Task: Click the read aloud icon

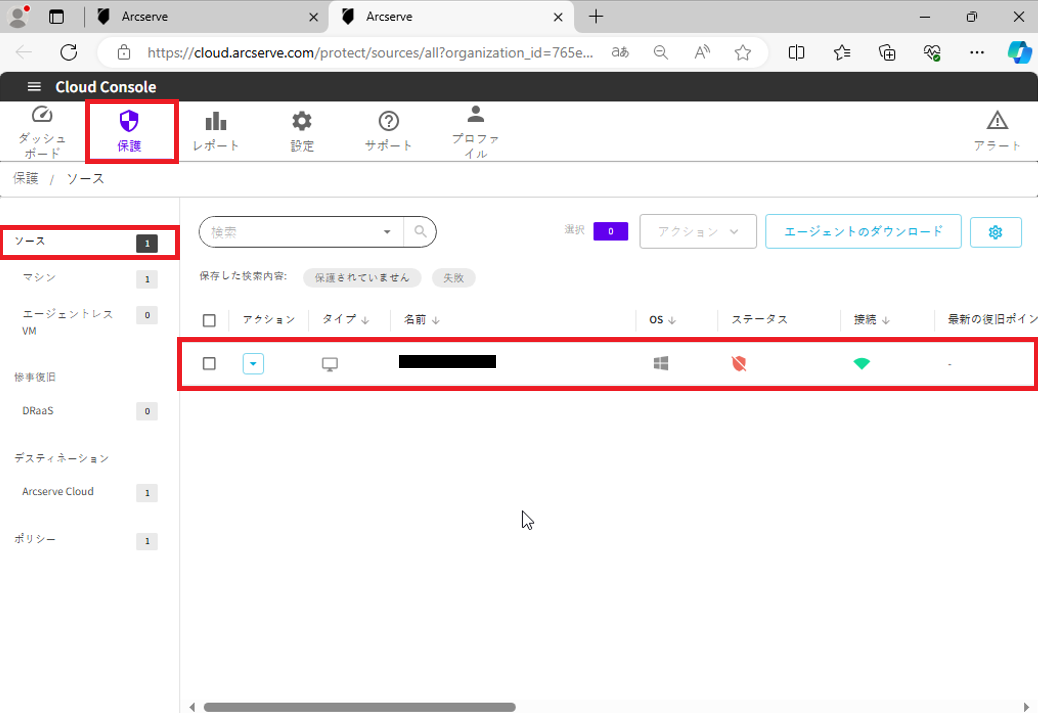Action: 702,52
